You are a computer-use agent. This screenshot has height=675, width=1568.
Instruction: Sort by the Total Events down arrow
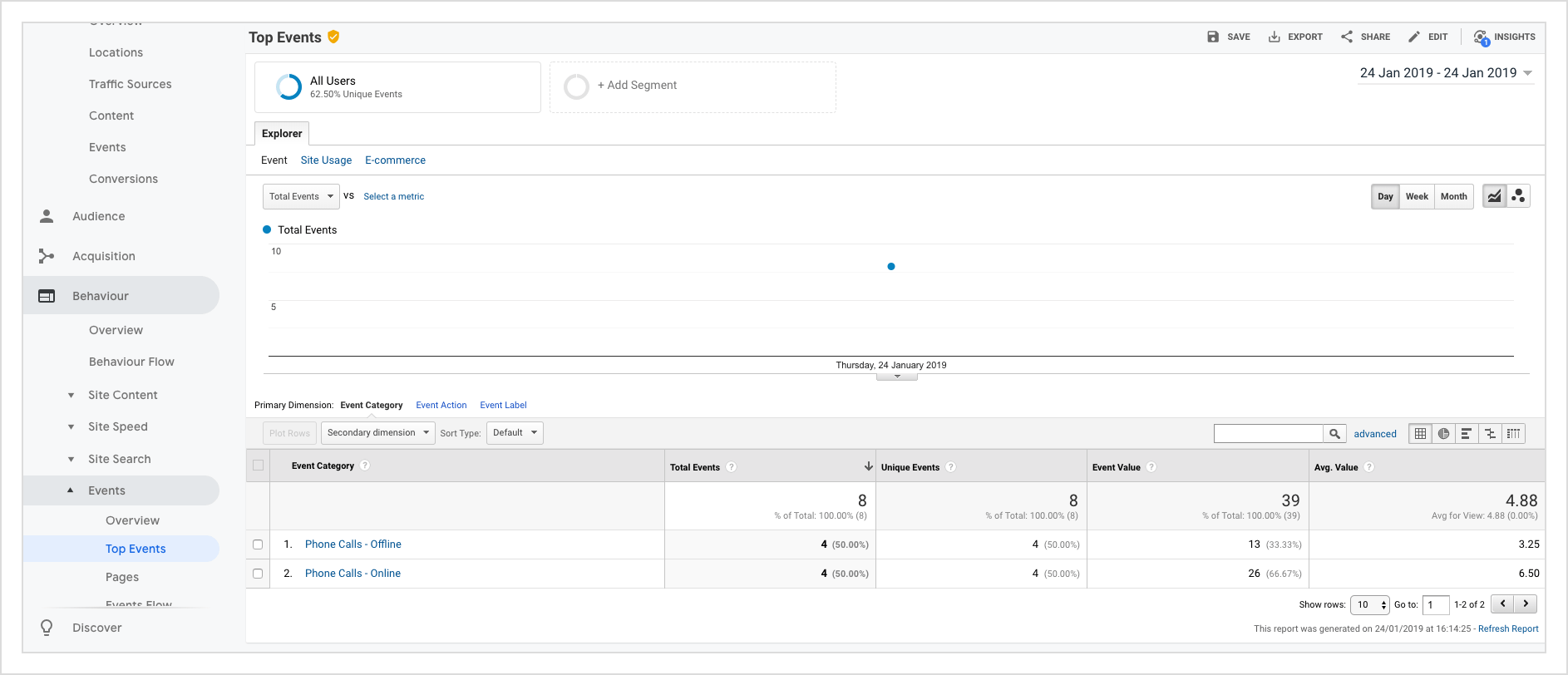(x=868, y=466)
